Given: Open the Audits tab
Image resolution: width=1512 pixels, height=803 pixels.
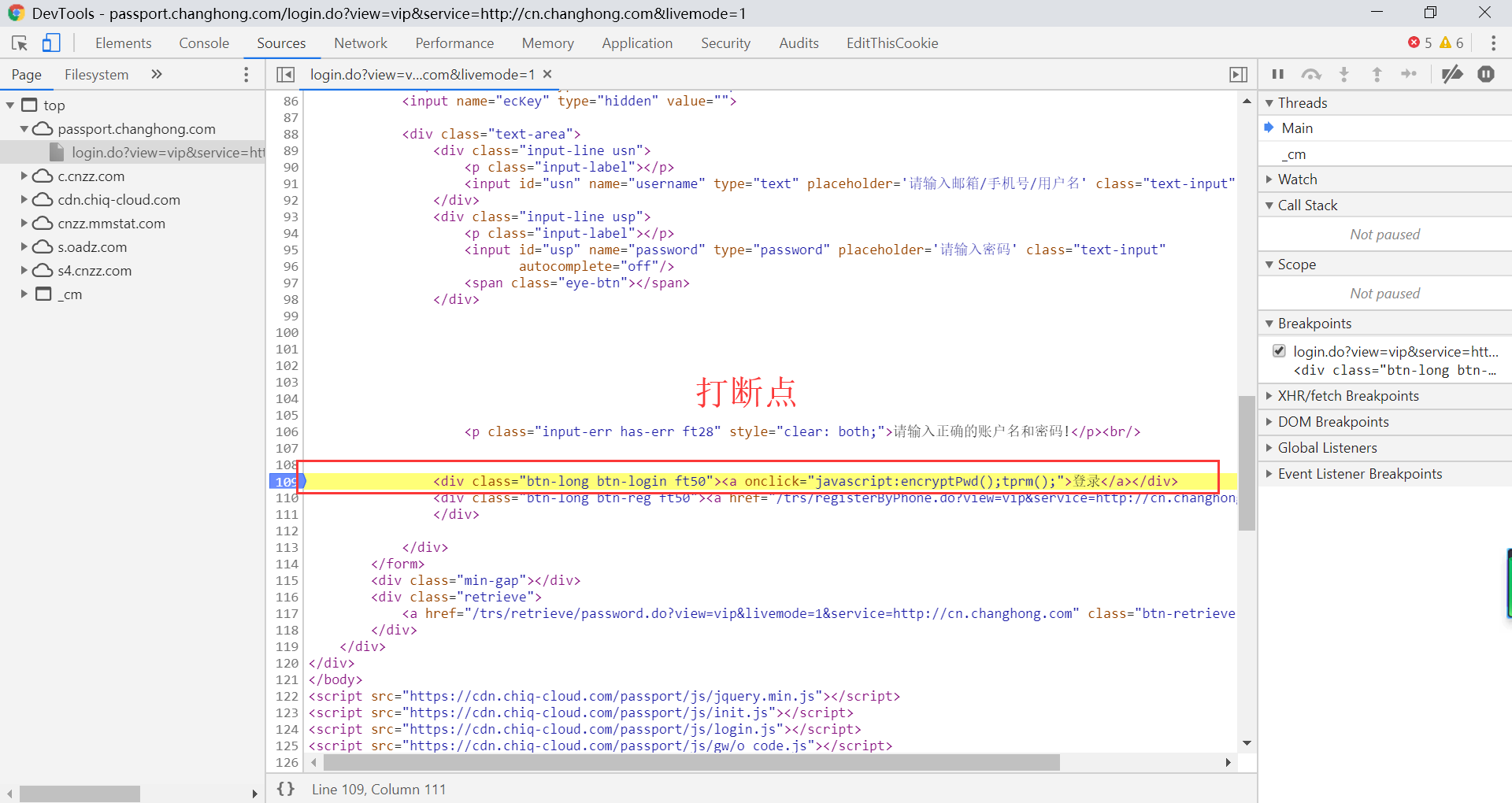Looking at the screenshot, I should [799, 43].
